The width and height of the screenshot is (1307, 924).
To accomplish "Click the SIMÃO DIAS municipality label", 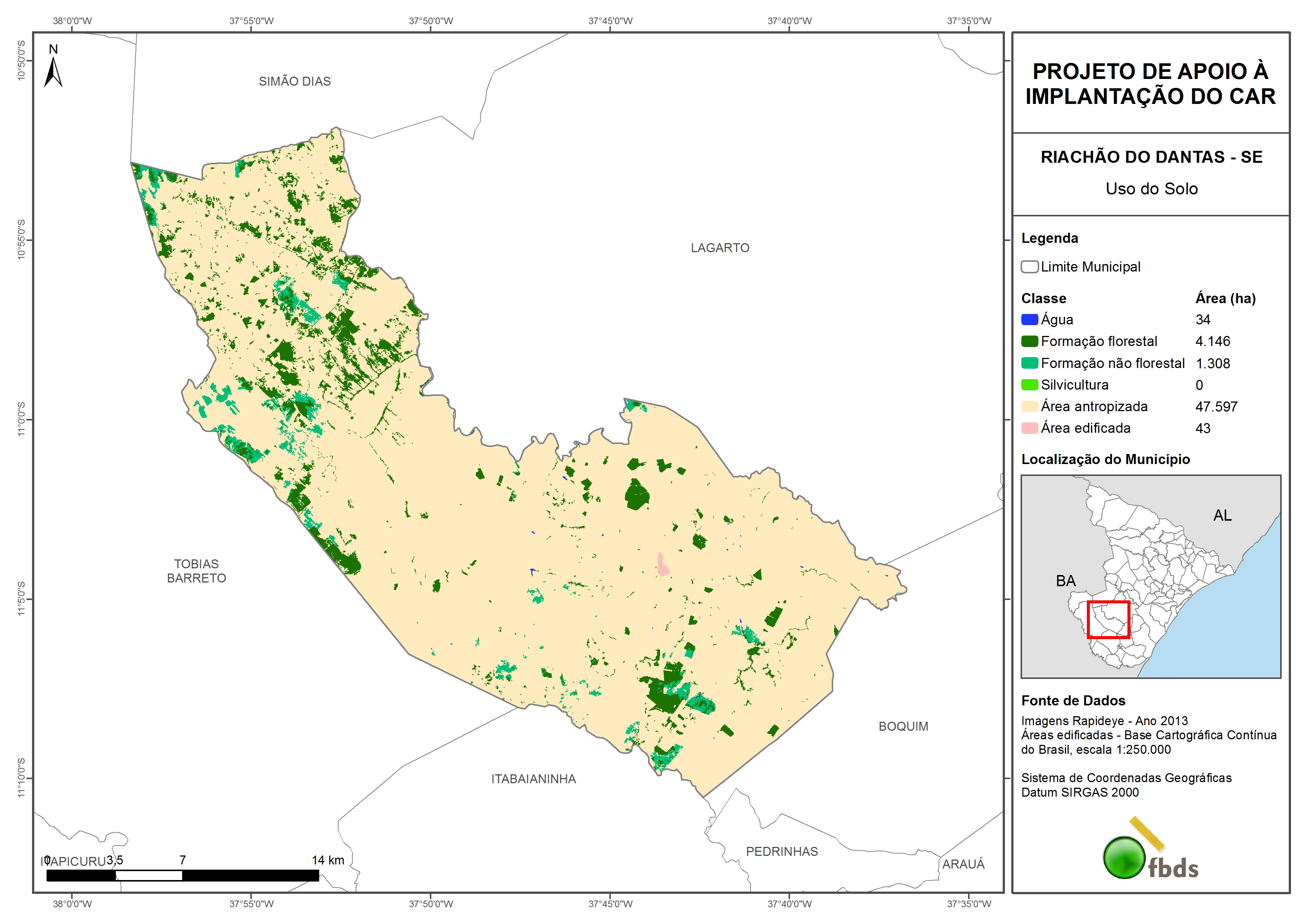I will (294, 82).
